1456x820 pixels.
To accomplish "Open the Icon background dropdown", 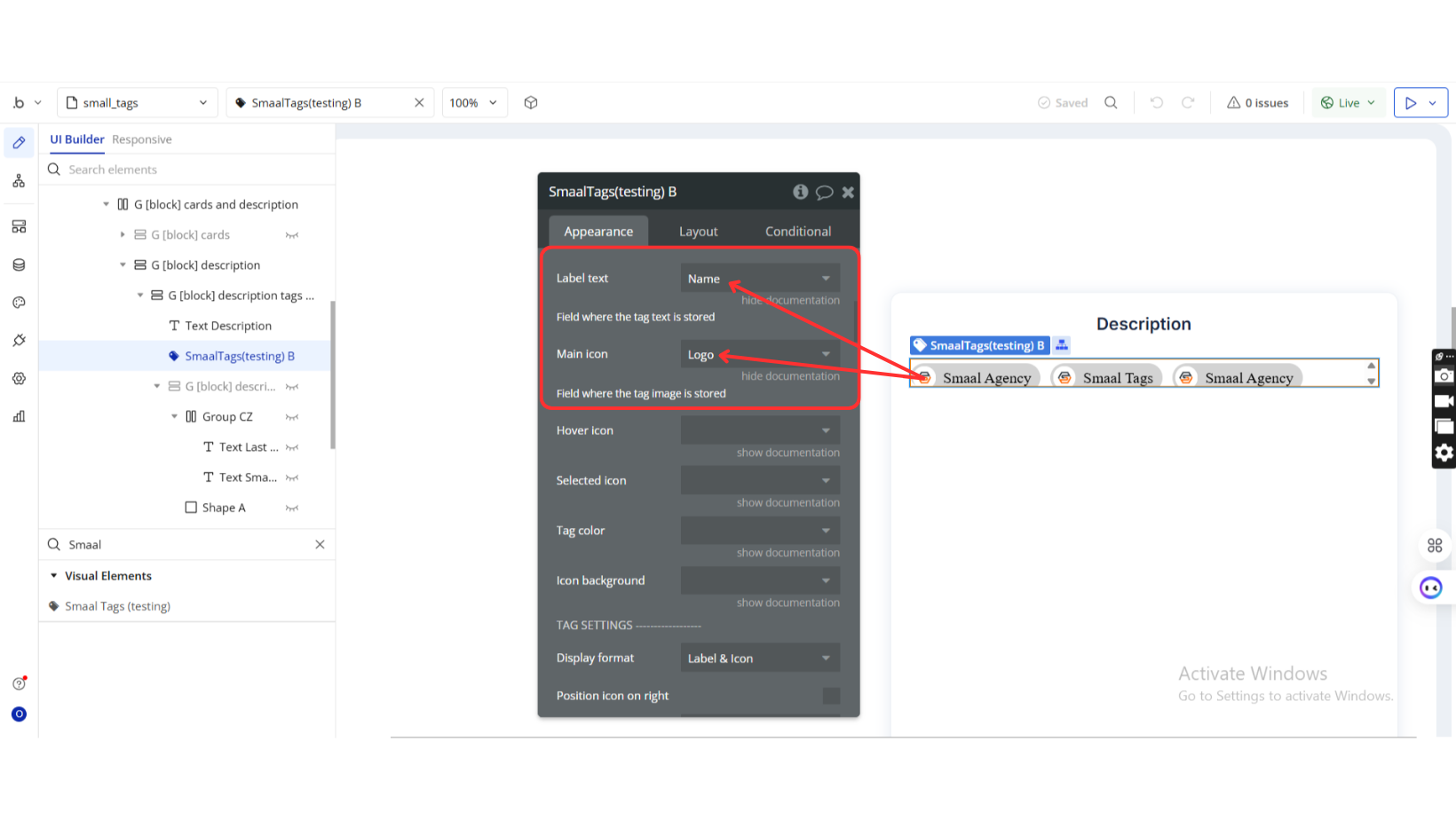I will [x=760, y=580].
